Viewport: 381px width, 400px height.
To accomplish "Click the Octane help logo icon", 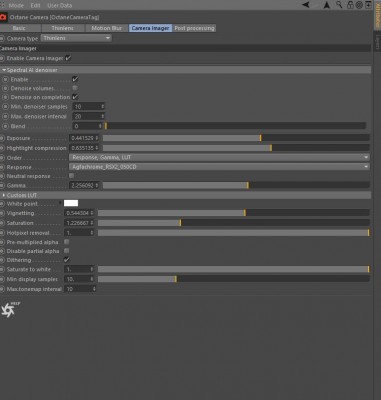I will (10, 310).
